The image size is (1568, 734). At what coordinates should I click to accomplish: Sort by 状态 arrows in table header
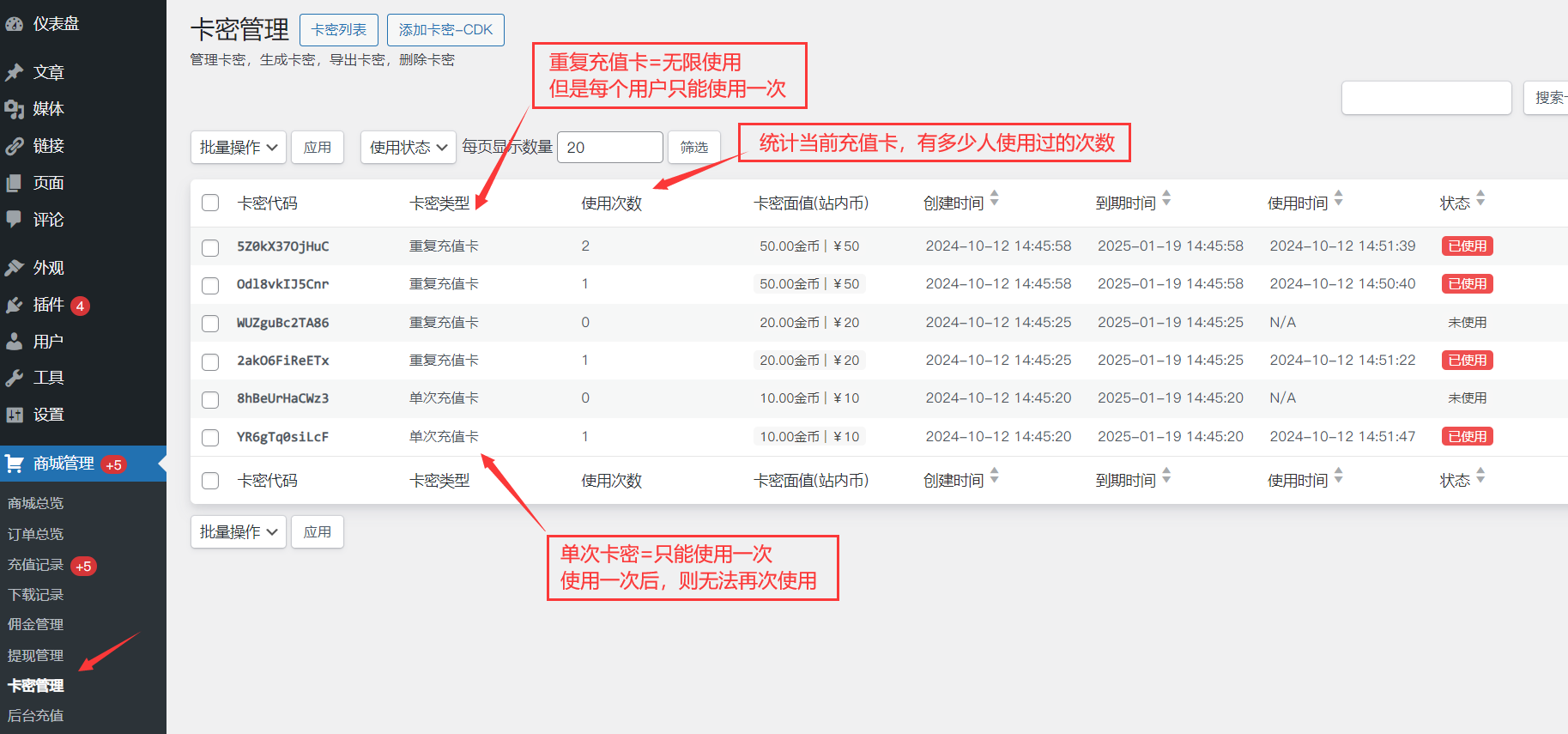[x=1480, y=198]
